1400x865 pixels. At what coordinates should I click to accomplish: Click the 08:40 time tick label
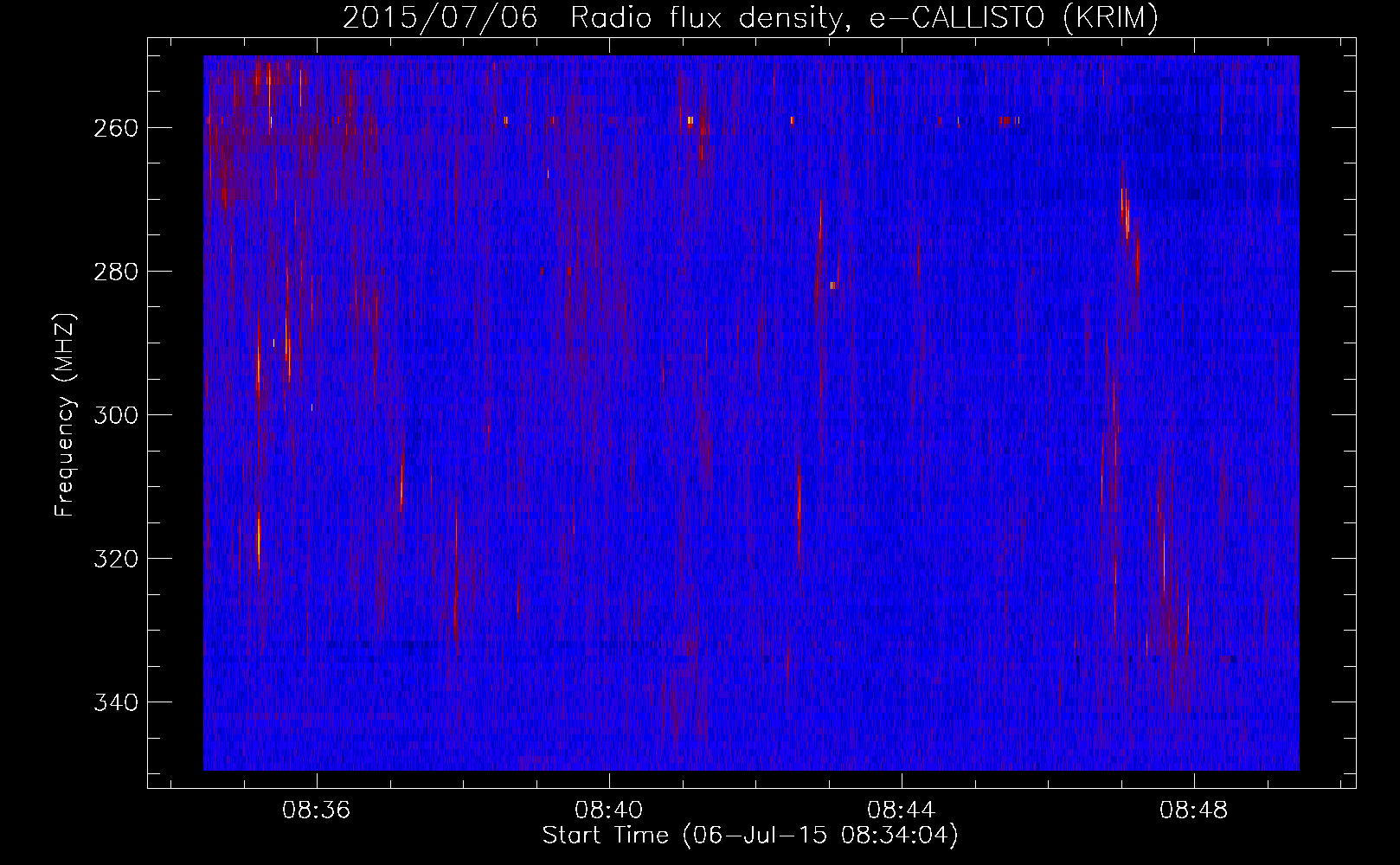pyautogui.click(x=609, y=811)
